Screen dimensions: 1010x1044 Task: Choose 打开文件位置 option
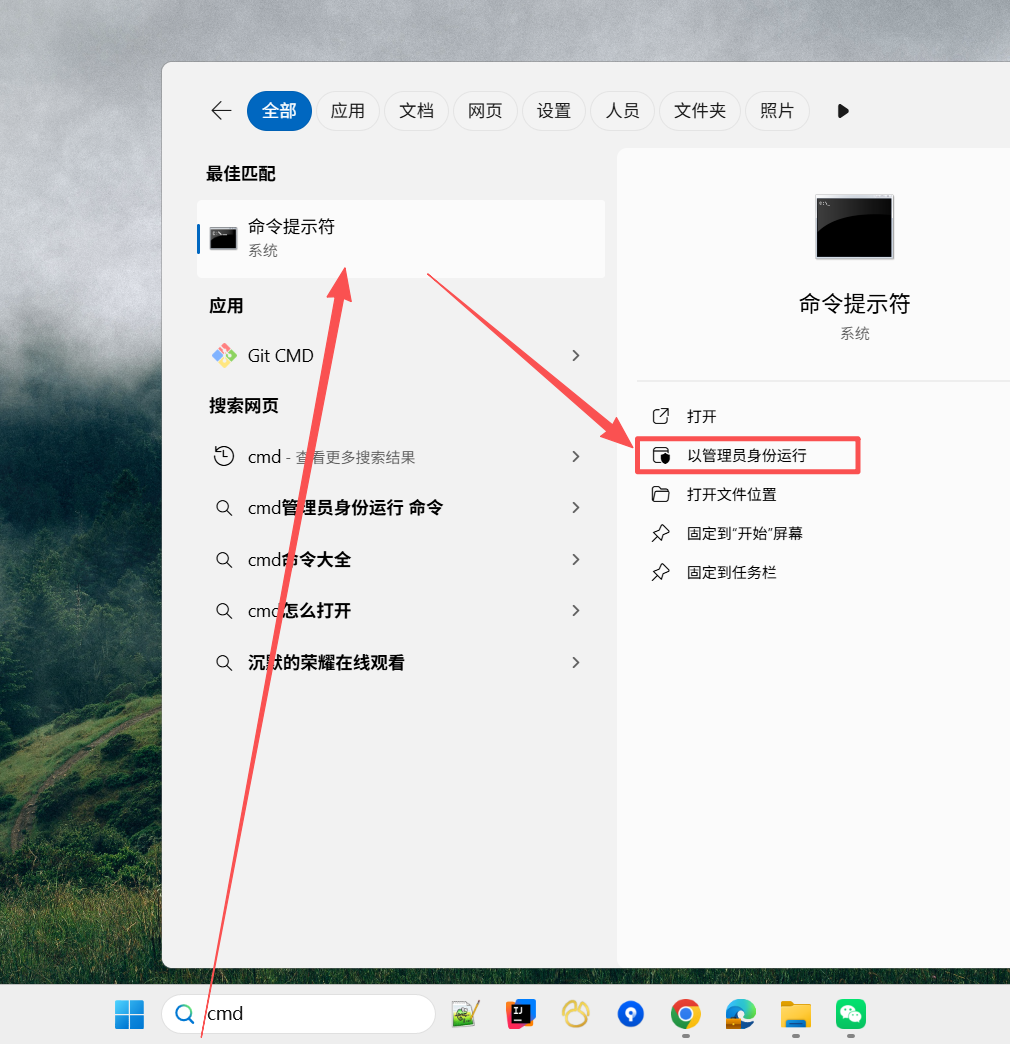(x=732, y=495)
